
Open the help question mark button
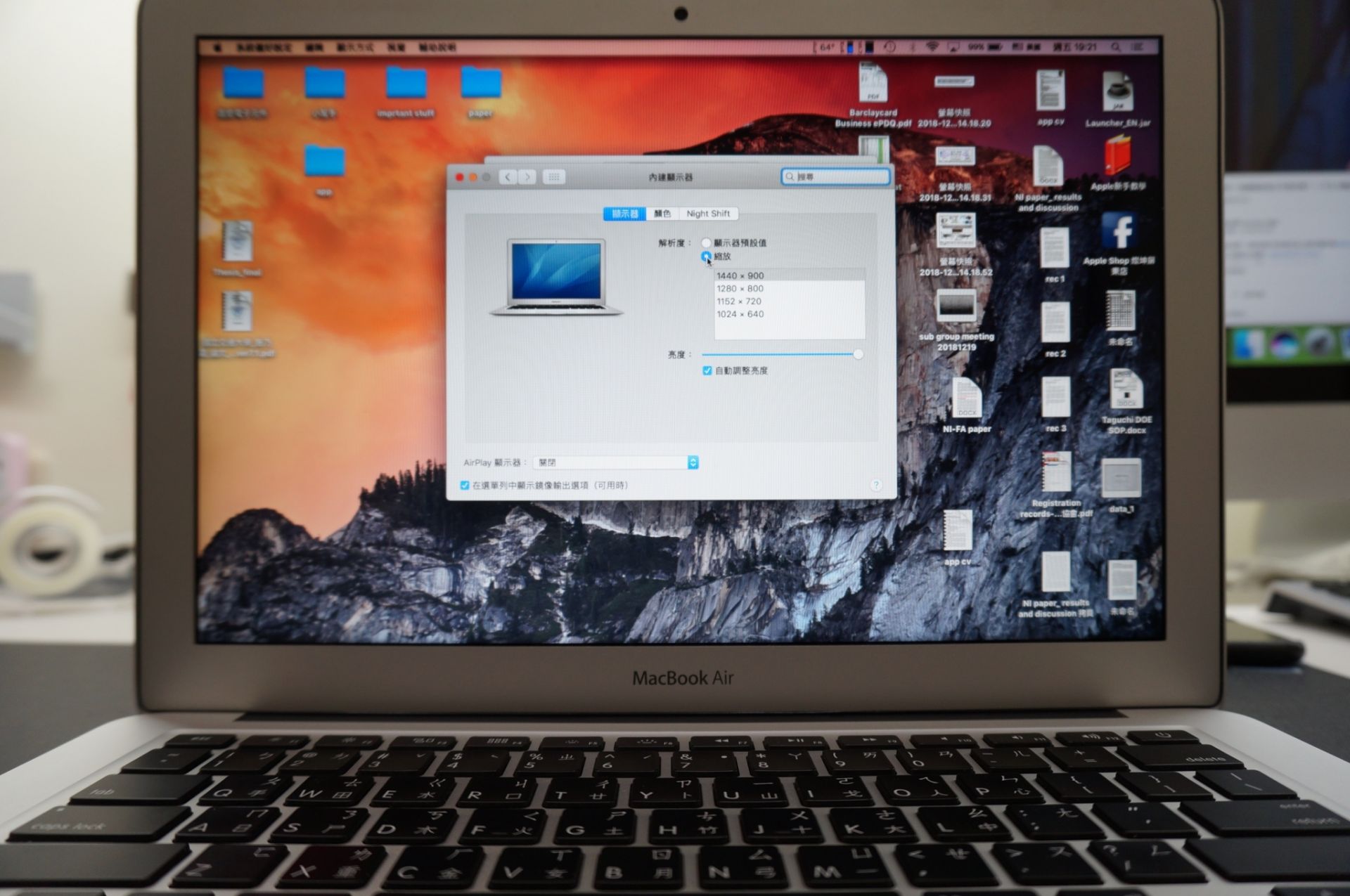click(x=876, y=485)
